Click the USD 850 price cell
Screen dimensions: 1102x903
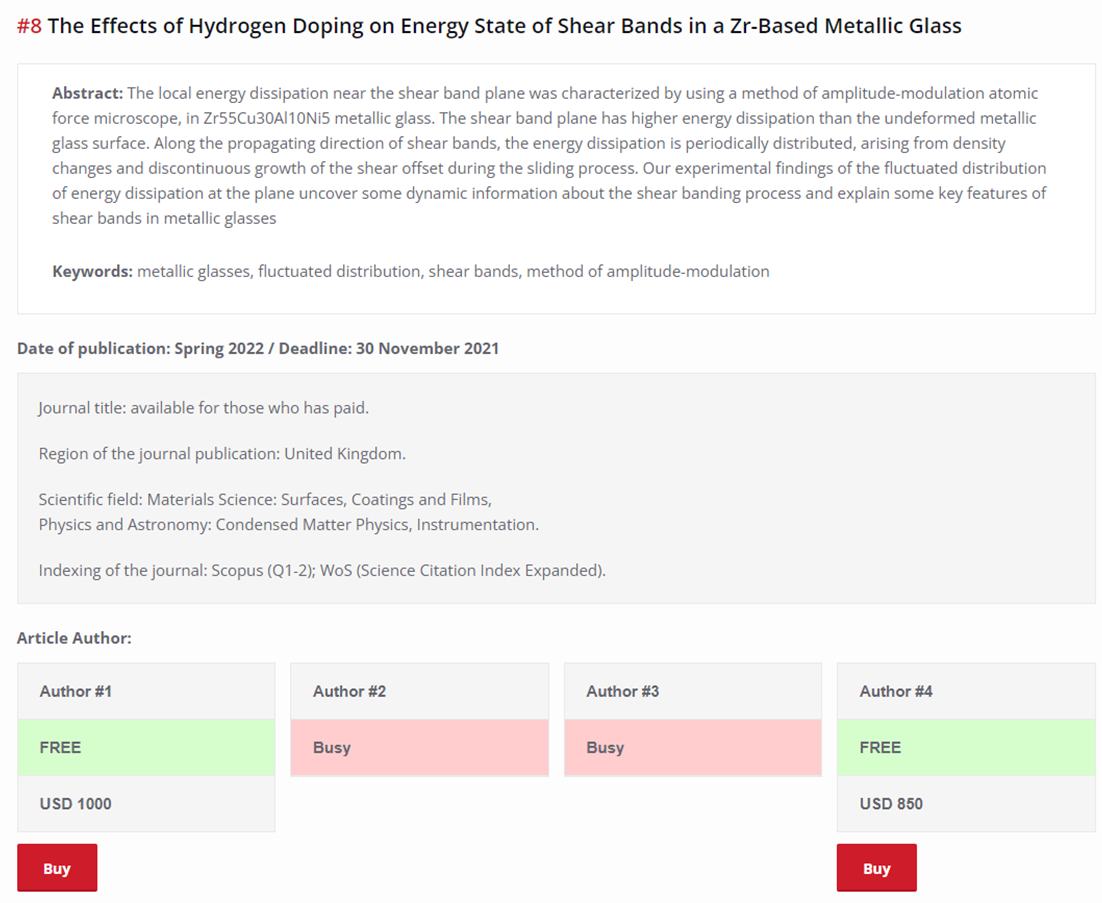[965, 803]
